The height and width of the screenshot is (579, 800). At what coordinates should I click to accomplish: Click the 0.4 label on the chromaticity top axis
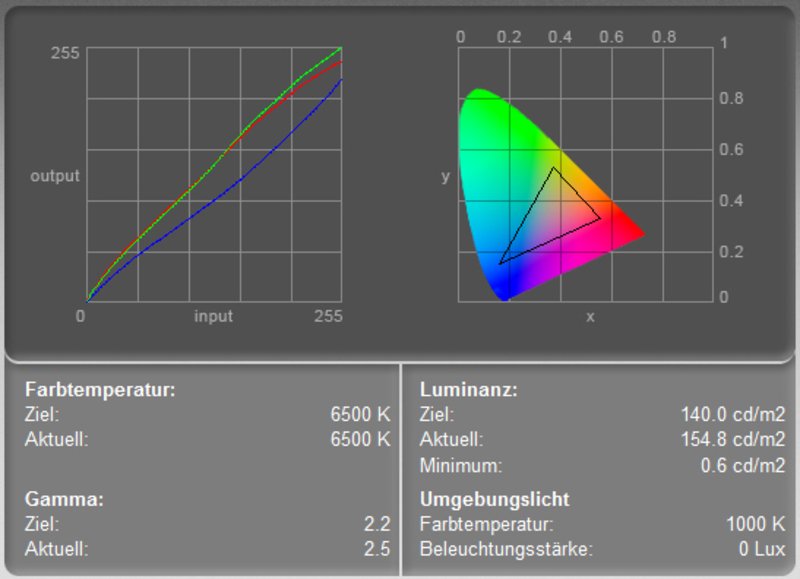[x=560, y=37]
